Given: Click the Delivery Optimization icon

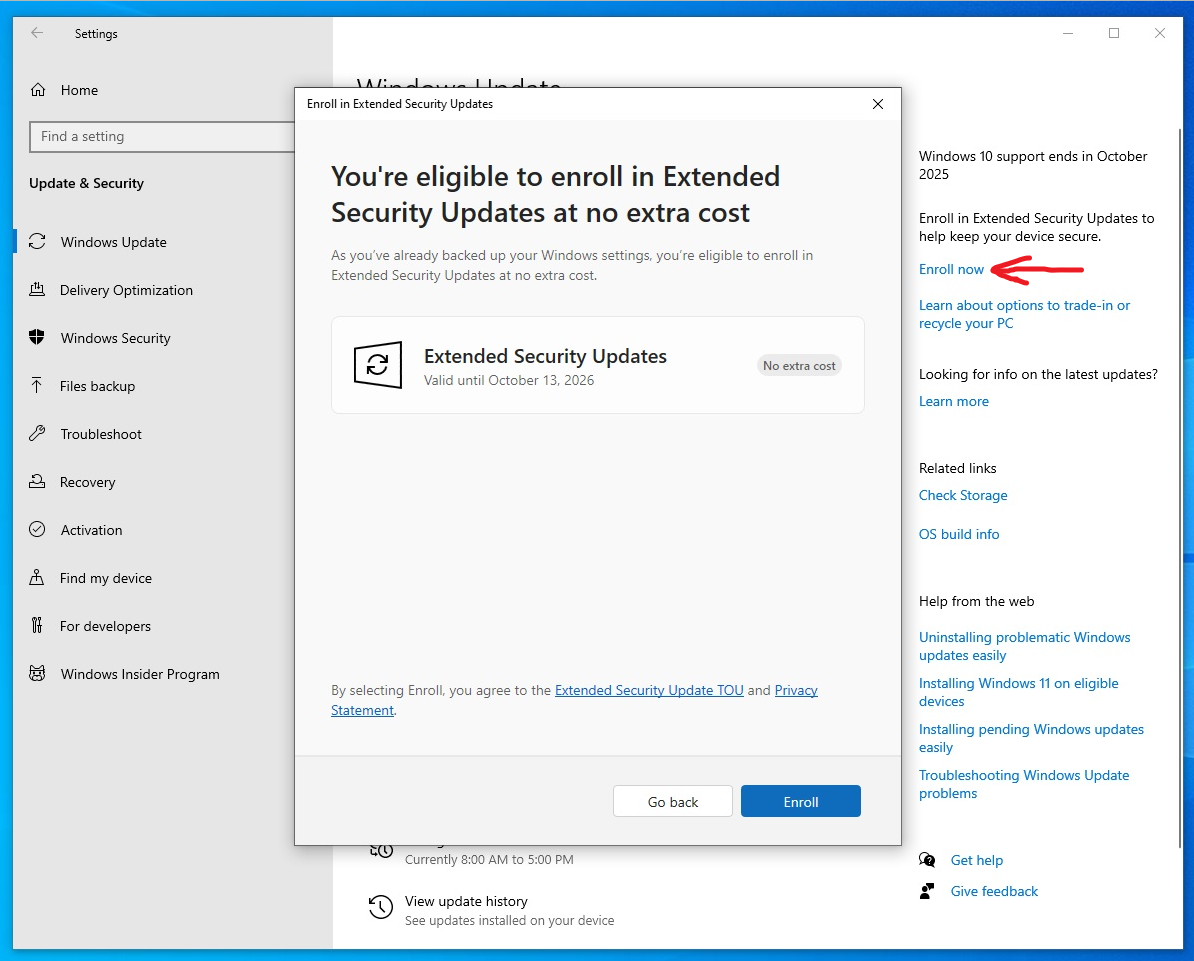Looking at the screenshot, I should 37,289.
